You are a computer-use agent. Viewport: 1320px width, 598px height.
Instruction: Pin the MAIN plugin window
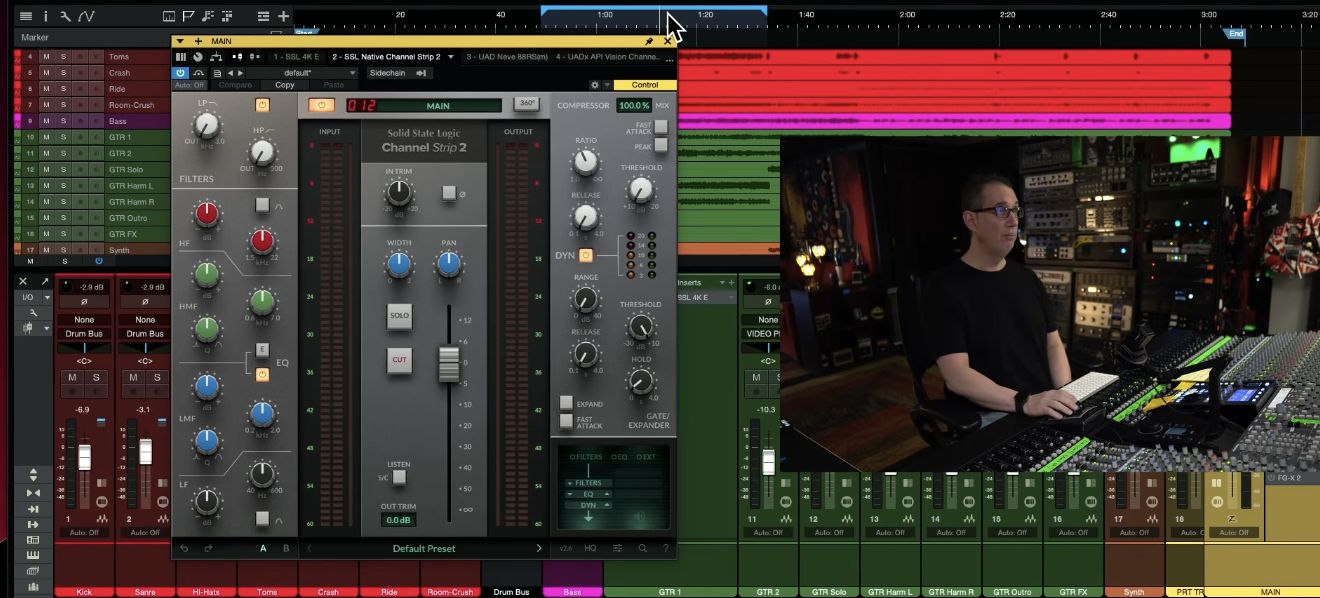(649, 41)
